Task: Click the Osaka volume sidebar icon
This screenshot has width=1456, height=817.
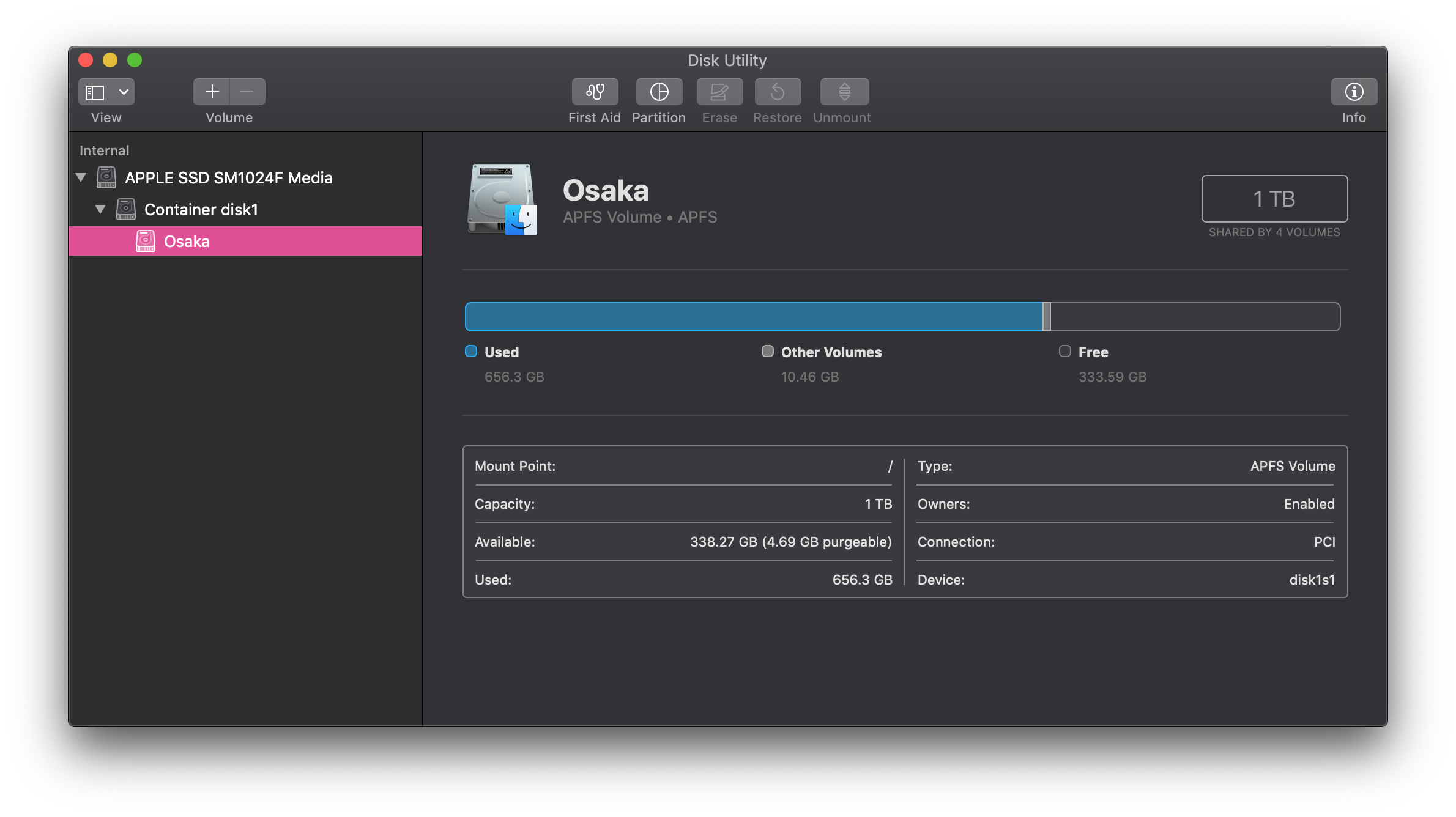Action: coord(146,241)
